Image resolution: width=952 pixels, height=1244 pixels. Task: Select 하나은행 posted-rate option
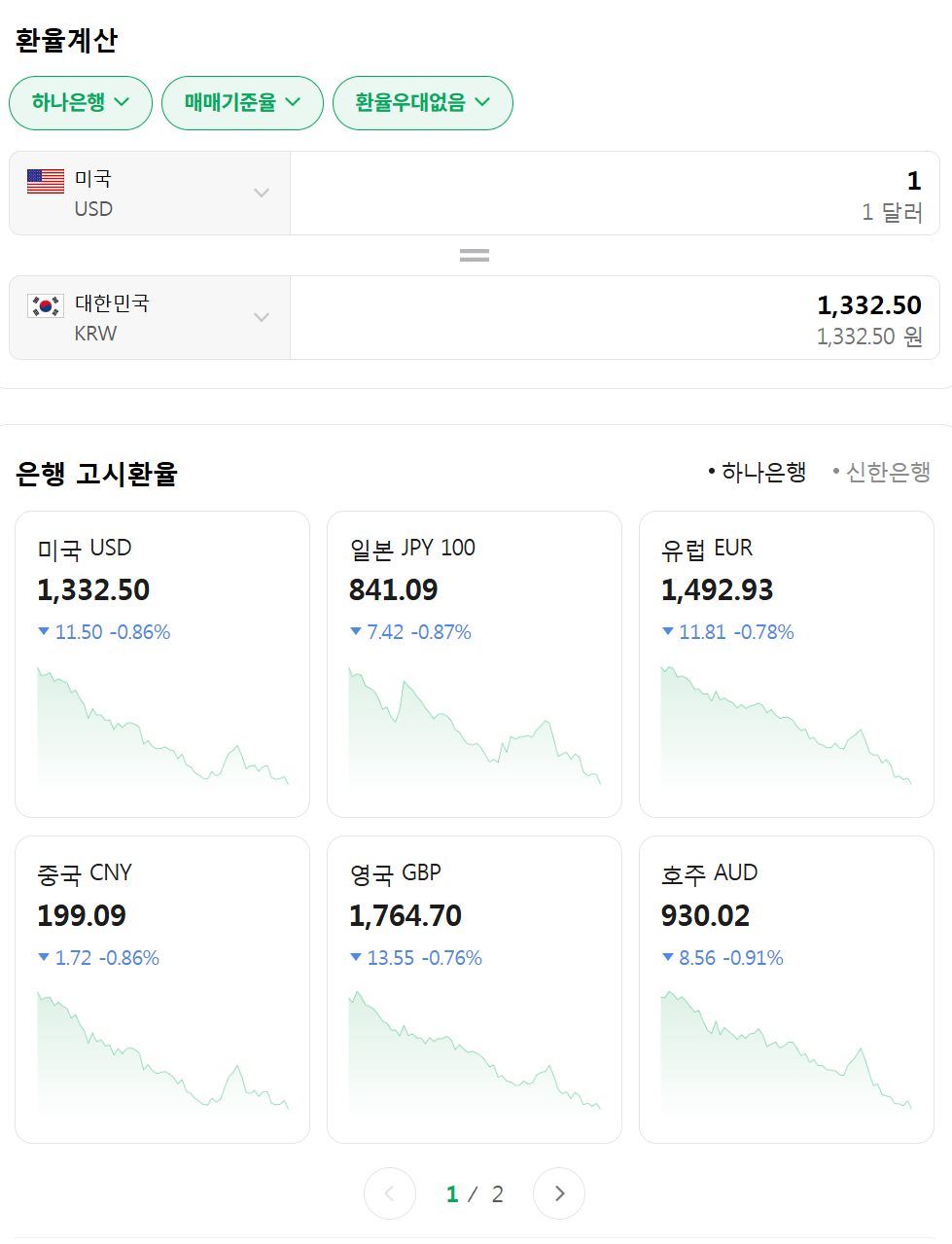pos(758,472)
